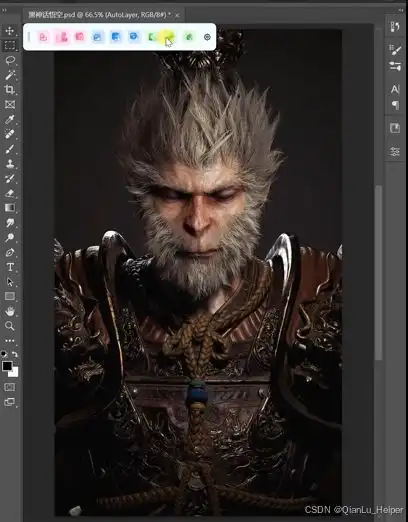Screen dimensions: 408x522
Task: Expand the right panel dock arrows
Action: pos(400,10)
